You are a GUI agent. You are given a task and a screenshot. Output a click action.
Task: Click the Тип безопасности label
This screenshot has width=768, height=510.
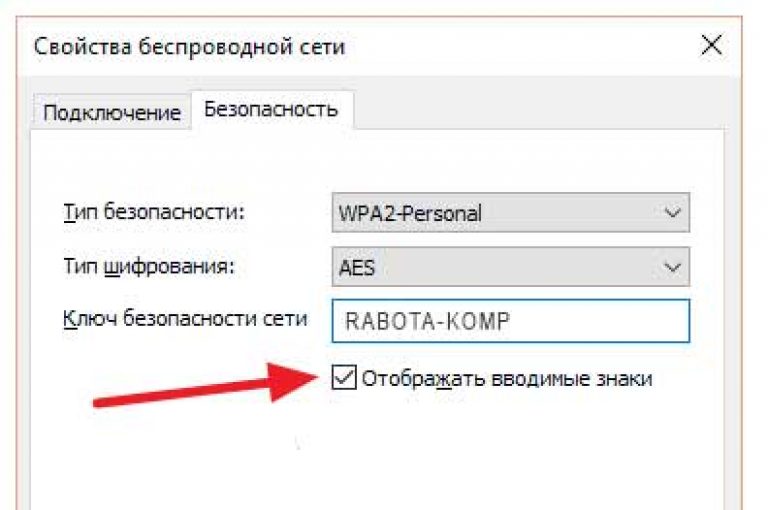(x=154, y=212)
